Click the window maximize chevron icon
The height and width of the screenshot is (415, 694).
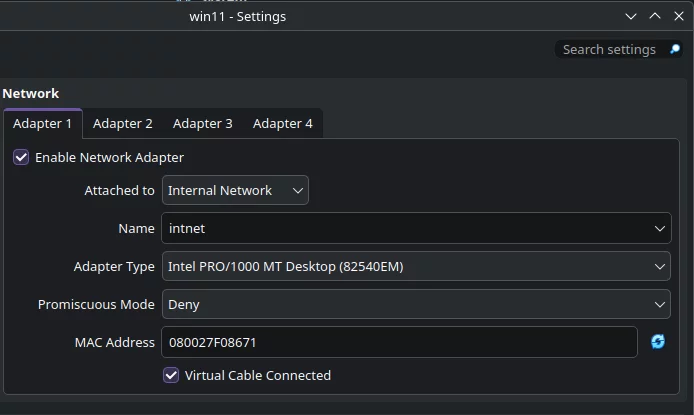(x=655, y=16)
